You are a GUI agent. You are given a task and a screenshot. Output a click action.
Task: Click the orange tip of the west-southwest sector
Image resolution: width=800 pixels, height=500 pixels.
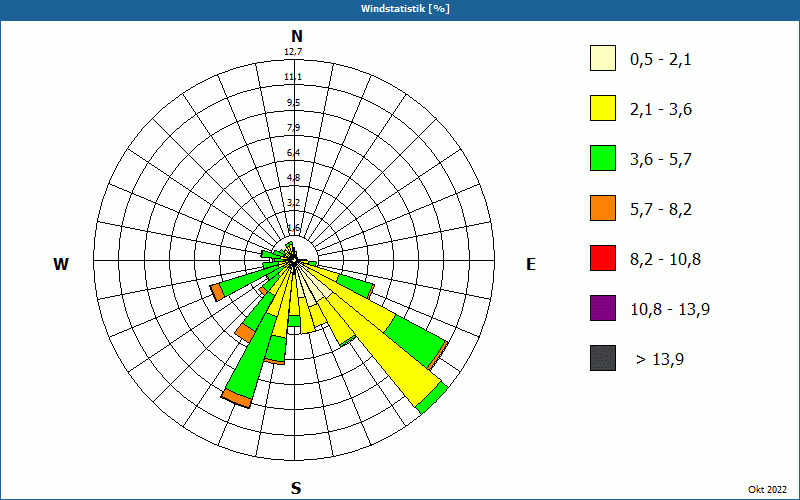click(217, 292)
